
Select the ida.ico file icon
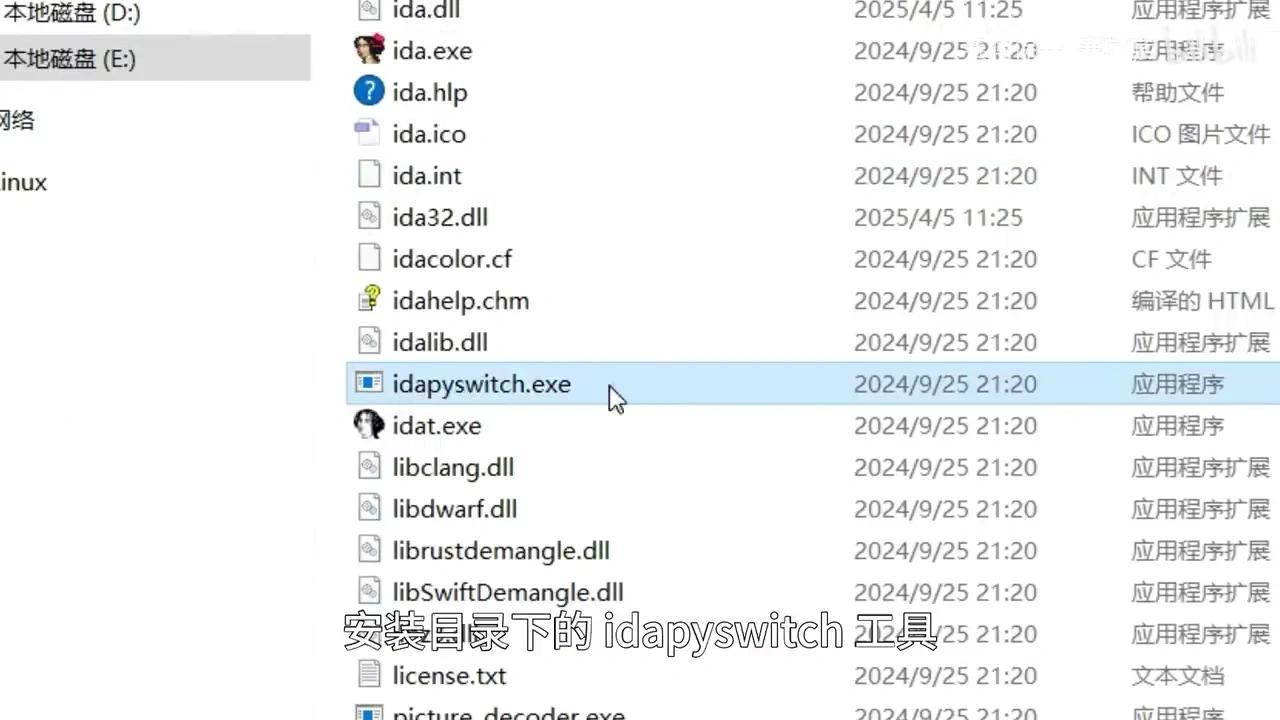pyautogui.click(x=369, y=133)
